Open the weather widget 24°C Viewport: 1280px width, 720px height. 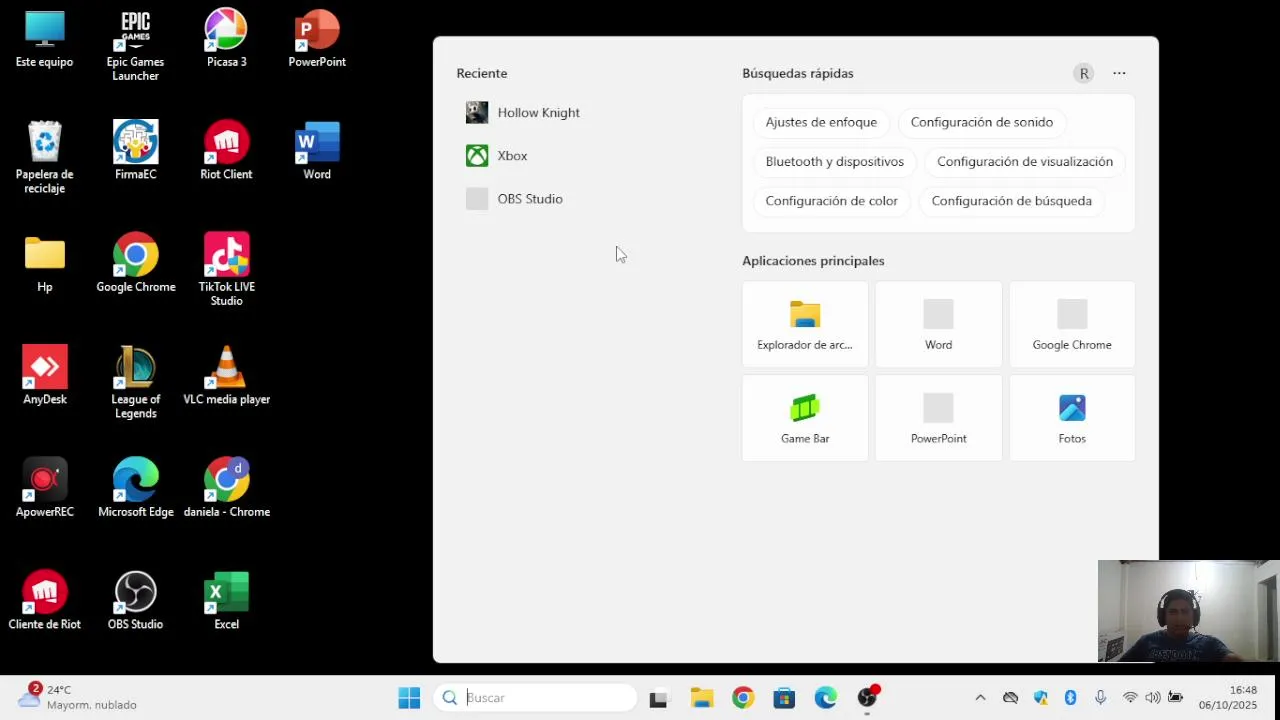[x=78, y=697]
